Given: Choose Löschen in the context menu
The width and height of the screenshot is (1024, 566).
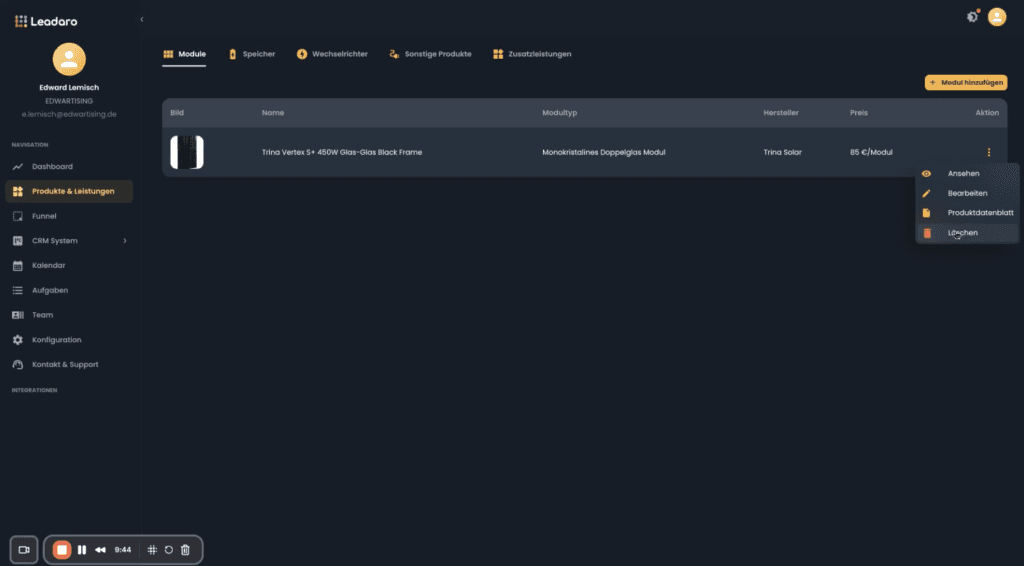Looking at the screenshot, I should pyautogui.click(x=967, y=233).
